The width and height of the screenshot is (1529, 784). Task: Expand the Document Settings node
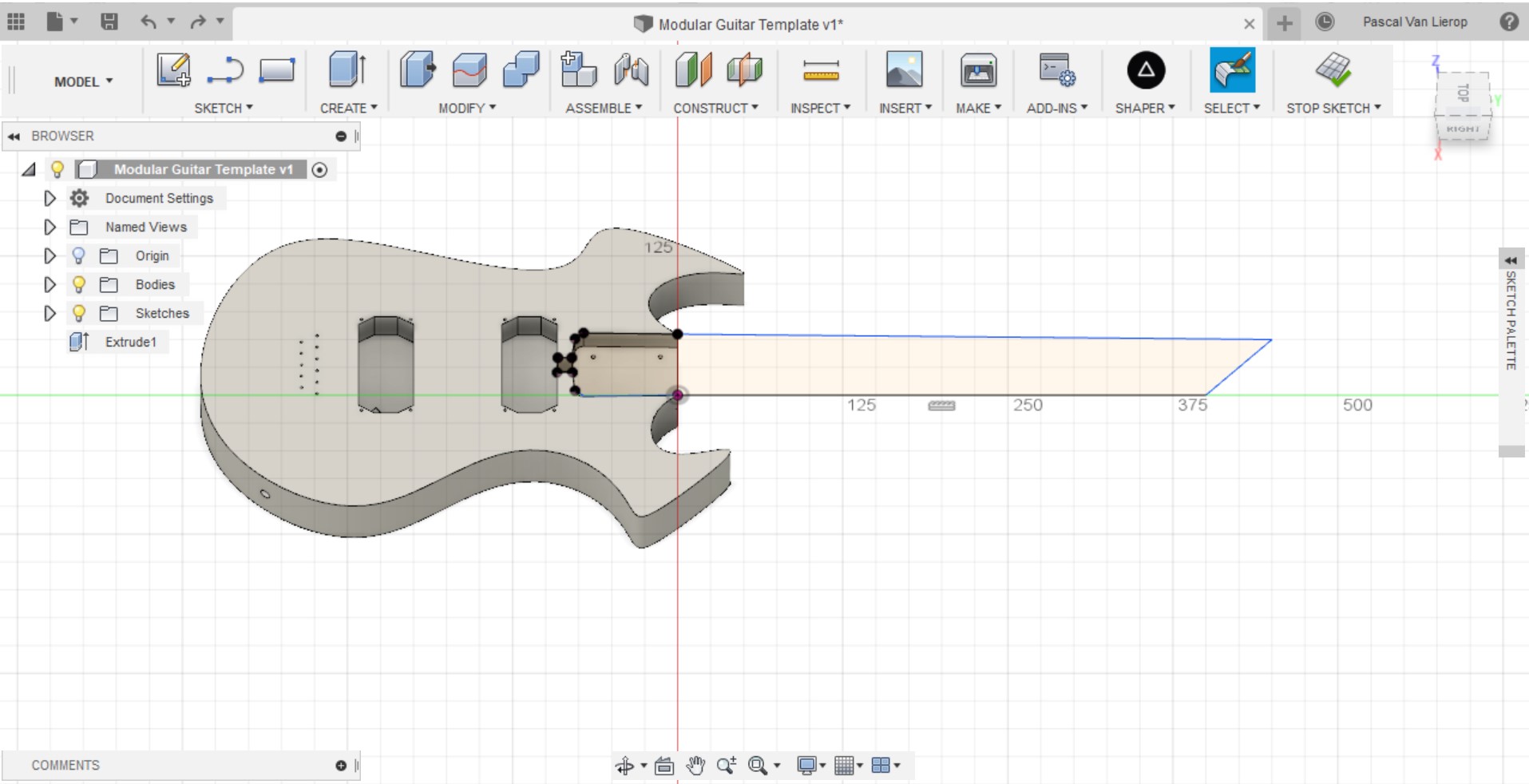coord(50,198)
